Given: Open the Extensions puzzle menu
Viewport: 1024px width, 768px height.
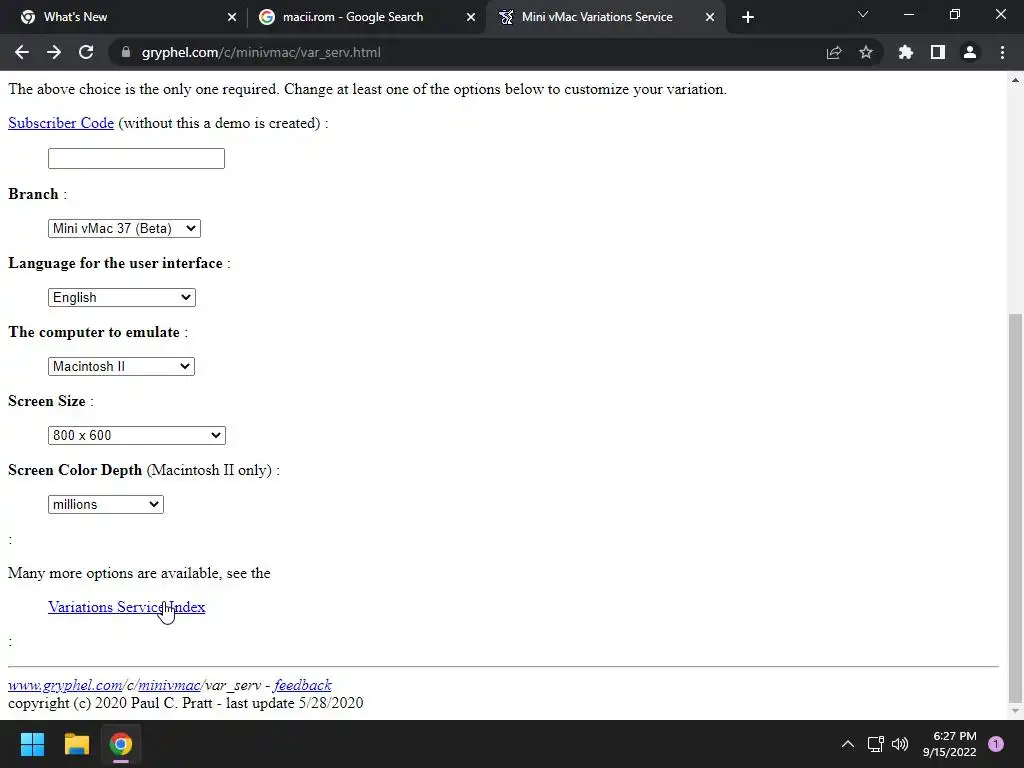Looking at the screenshot, I should (x=906, y=52).
